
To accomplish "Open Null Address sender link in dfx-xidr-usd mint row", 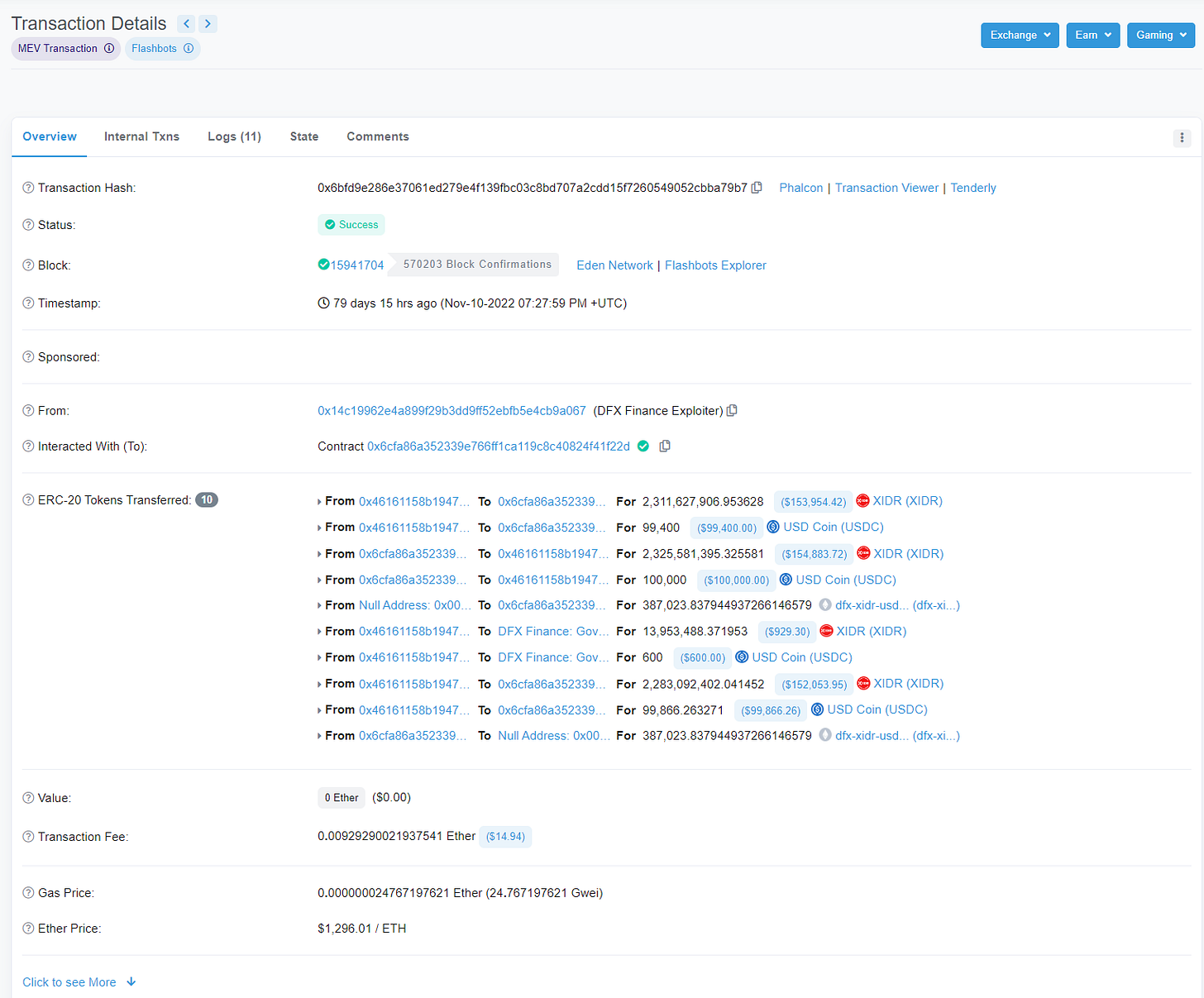I will tap(415, 605).
